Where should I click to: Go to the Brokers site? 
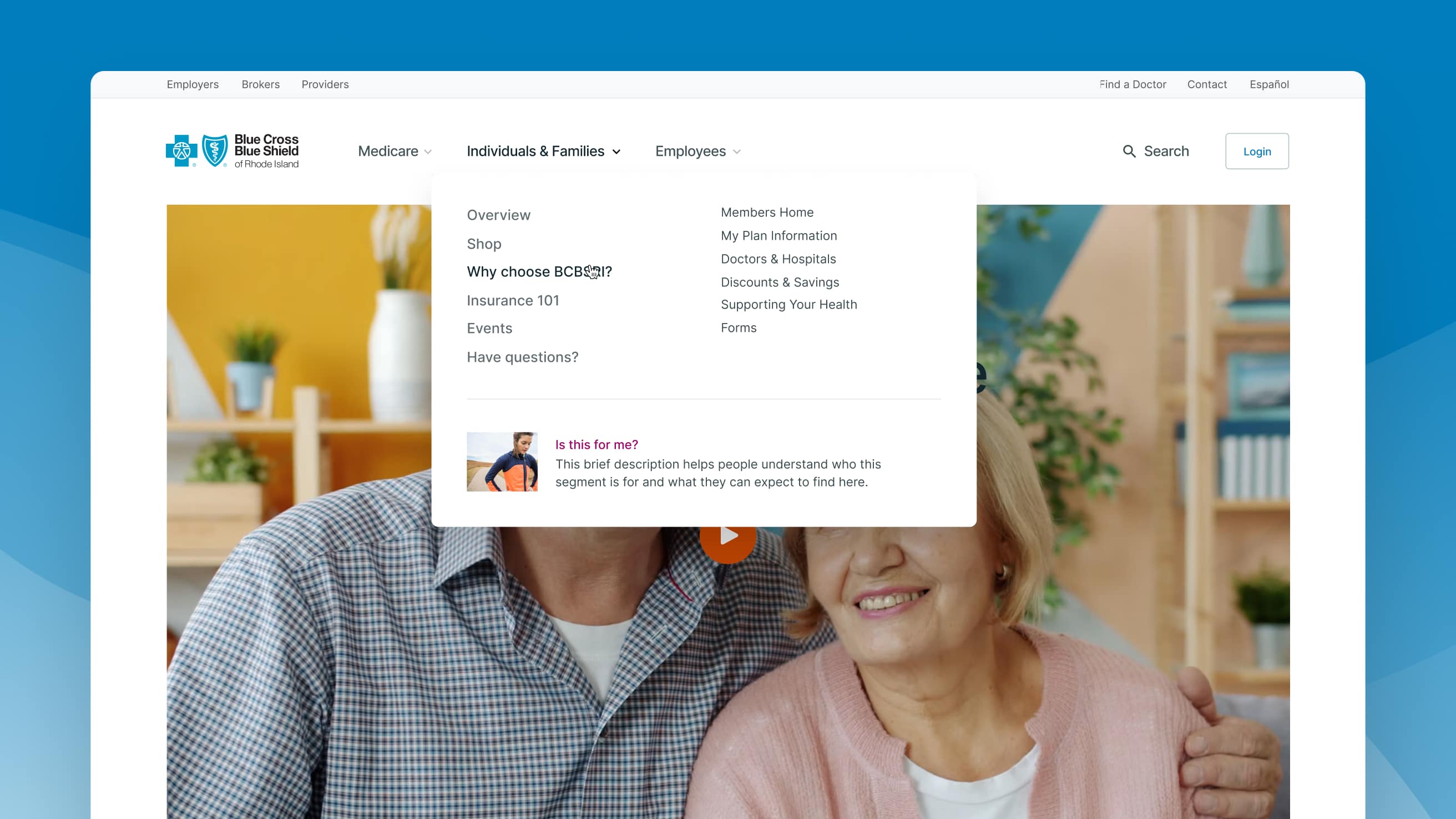(x=261, y=84)
